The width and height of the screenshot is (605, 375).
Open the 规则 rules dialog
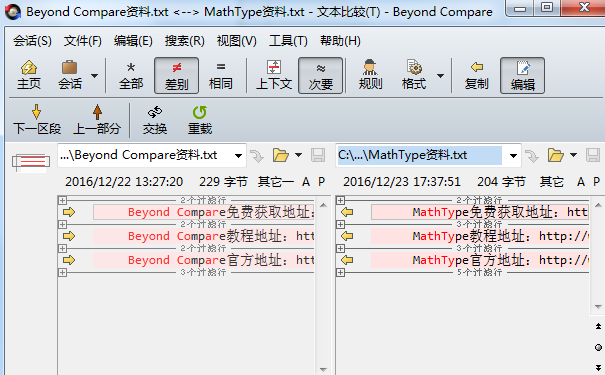pyautogui.click(x=370, y=75)
